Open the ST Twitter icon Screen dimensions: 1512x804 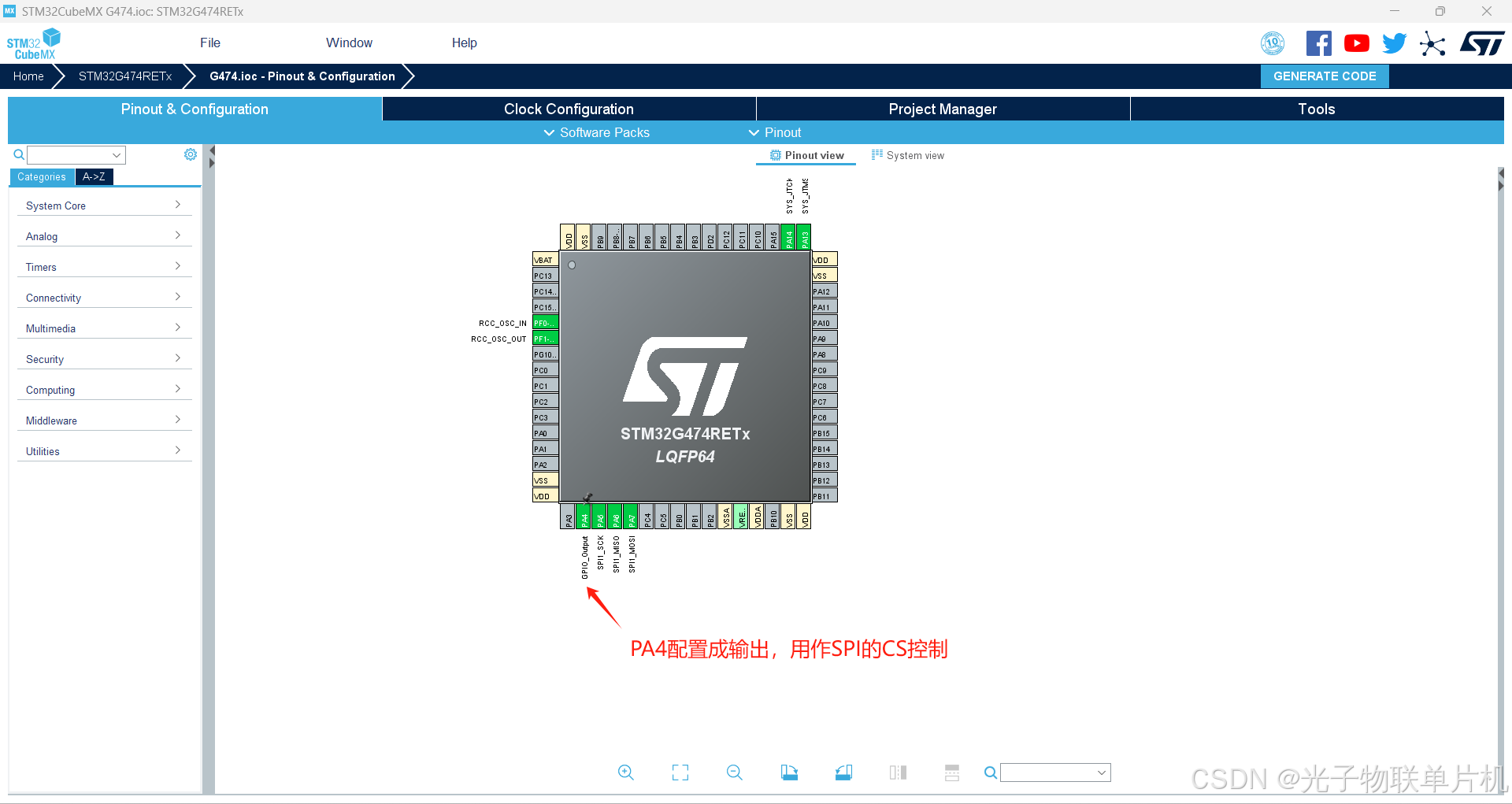point(1395,43)
